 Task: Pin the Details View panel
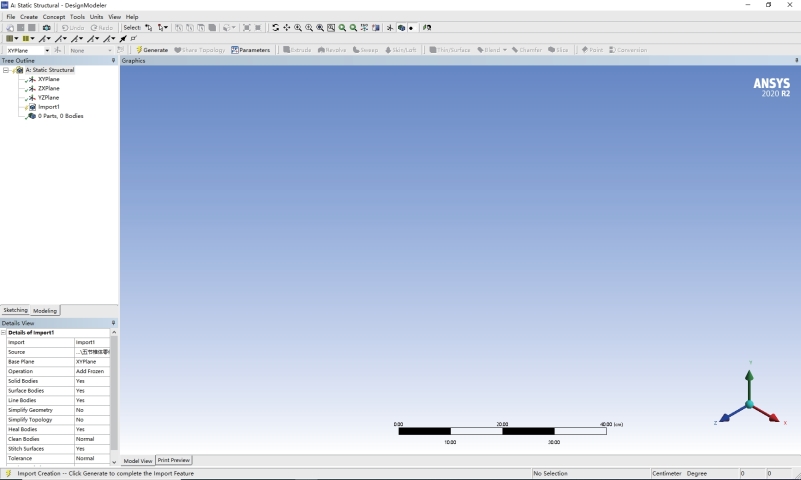pyautogui.click(x=113, y=323)
